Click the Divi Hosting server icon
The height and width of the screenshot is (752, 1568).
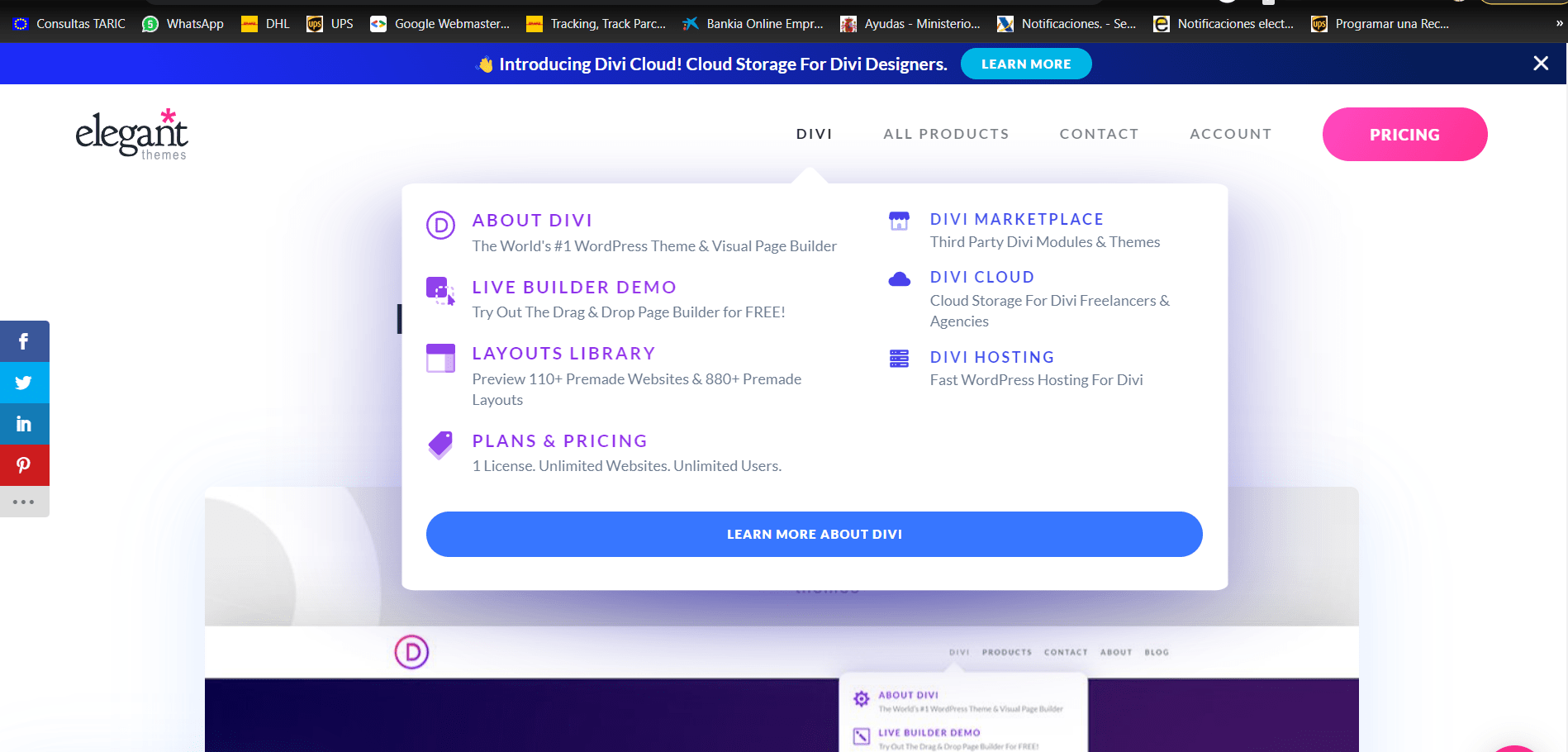pyautogui.click(x=899, y=359)
